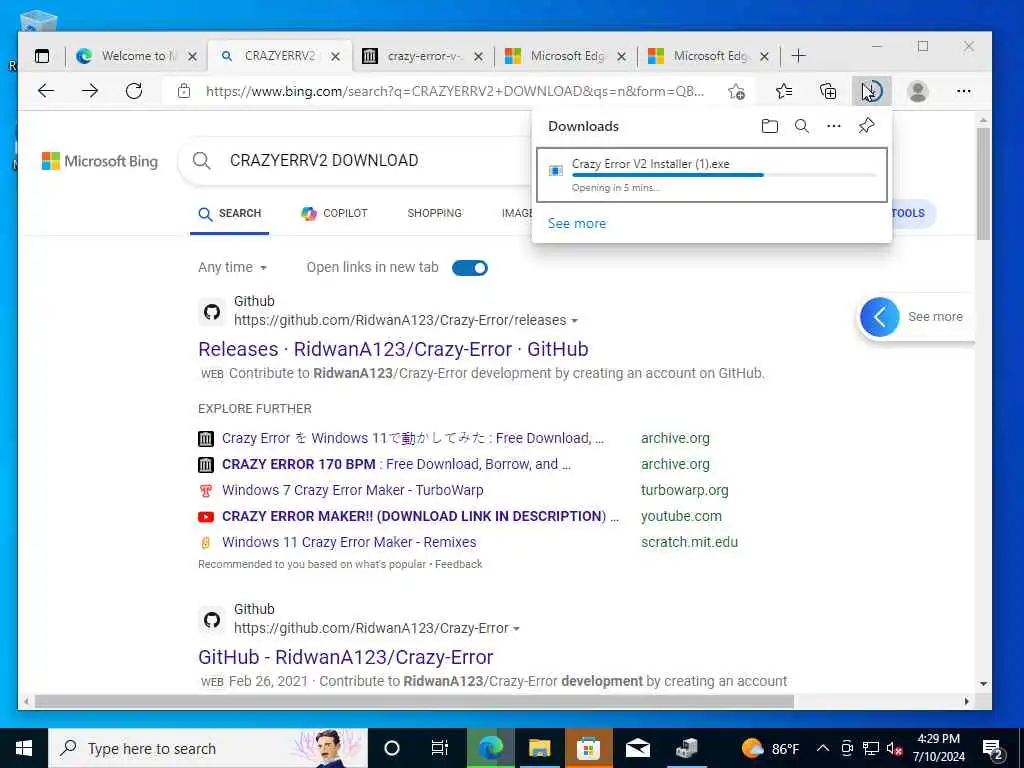
Task: Select the SHOPPING tab
Action: coord(434,214)
